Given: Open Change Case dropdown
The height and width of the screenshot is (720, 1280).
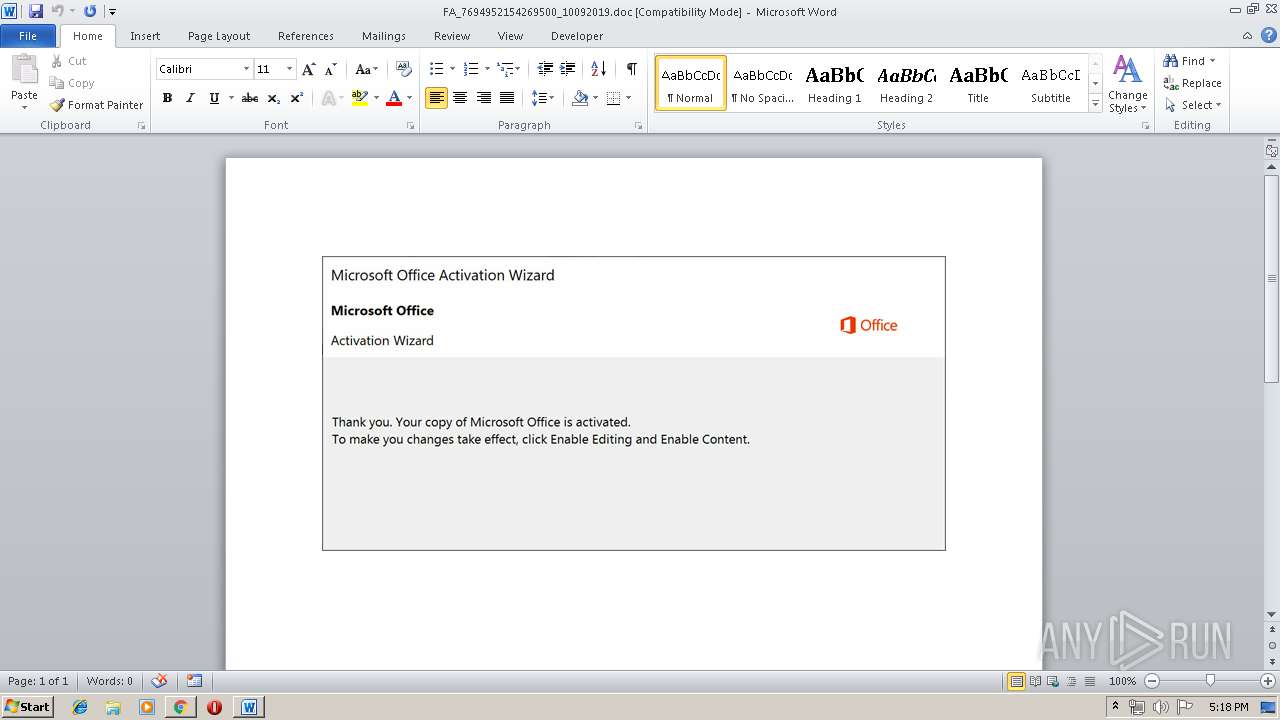Looking at the screenshot, I should tap(366, 69).
